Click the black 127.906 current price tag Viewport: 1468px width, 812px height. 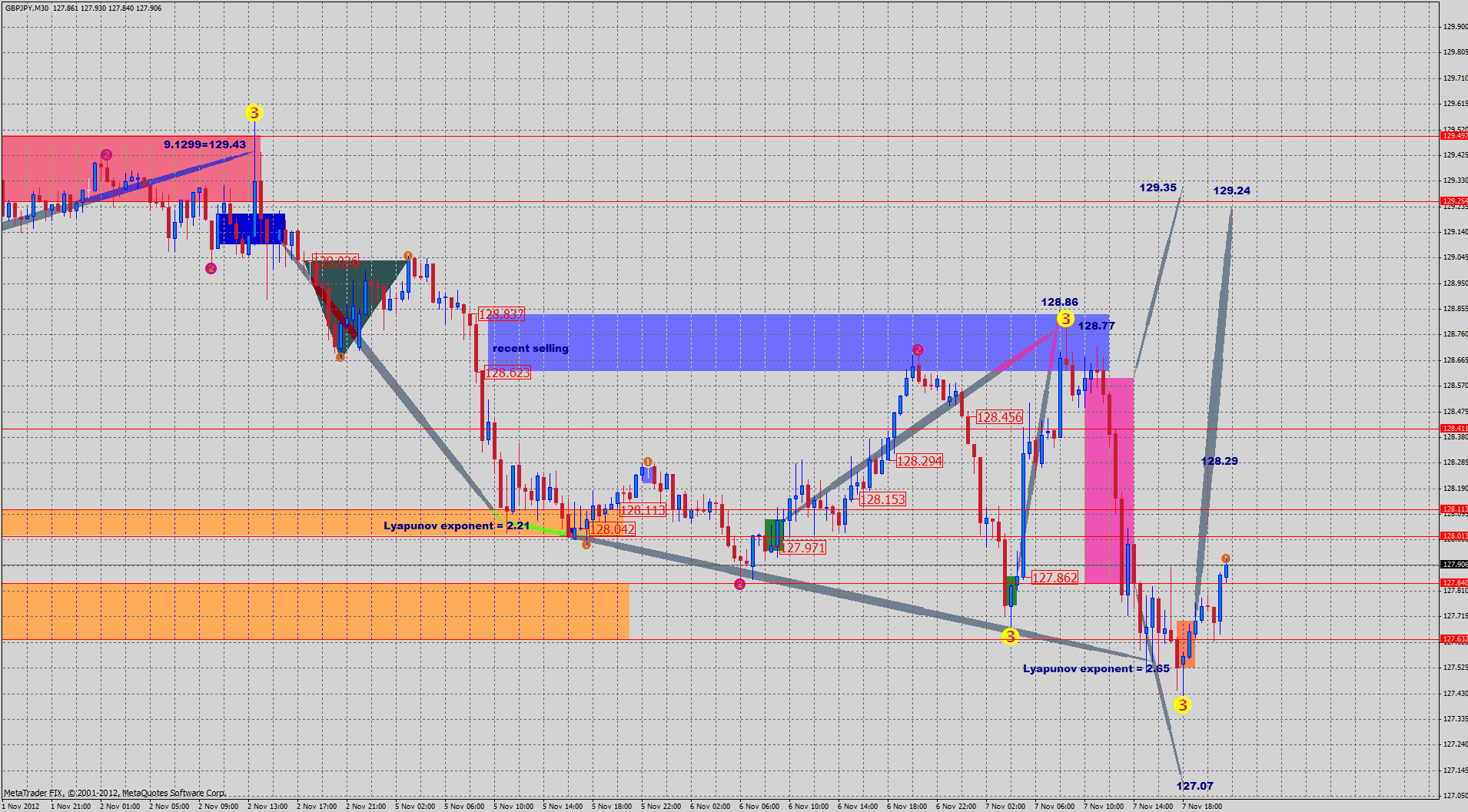click(x=1454, y=565)
